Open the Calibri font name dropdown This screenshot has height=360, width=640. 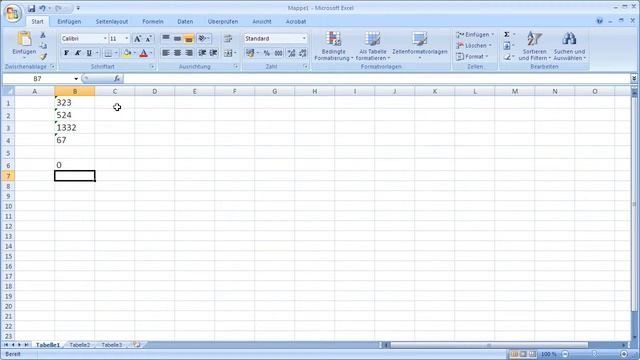[105, 38]
